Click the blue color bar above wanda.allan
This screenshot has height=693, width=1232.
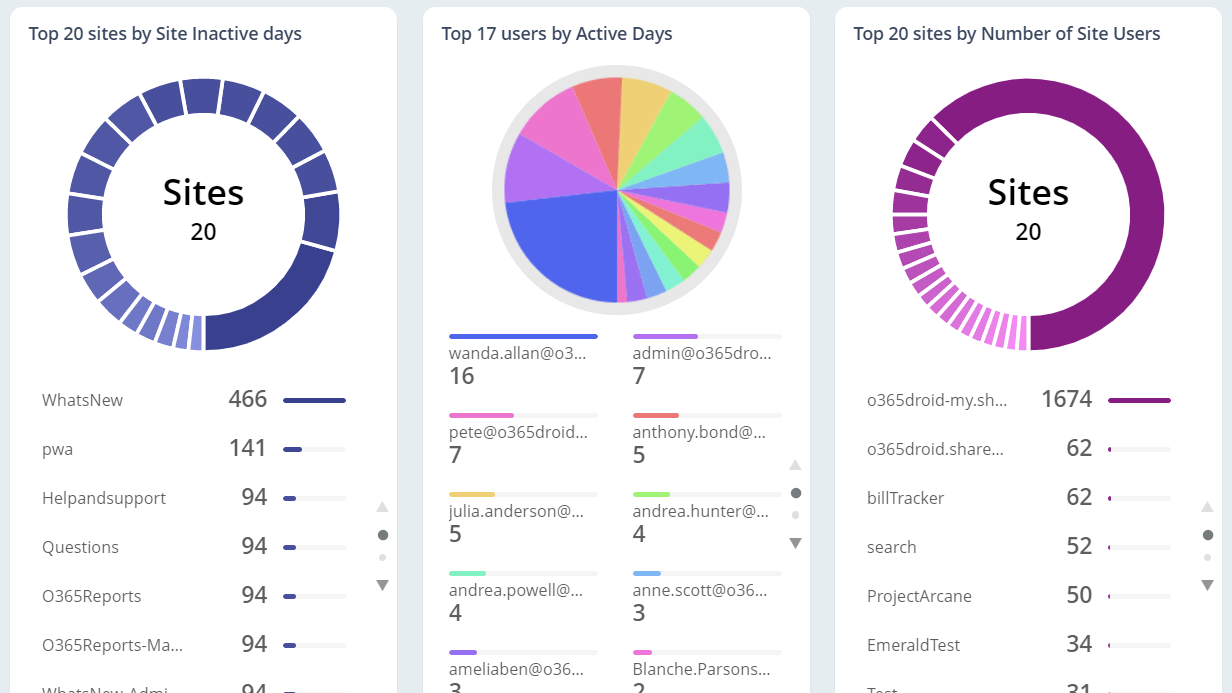tap(523, 335)
